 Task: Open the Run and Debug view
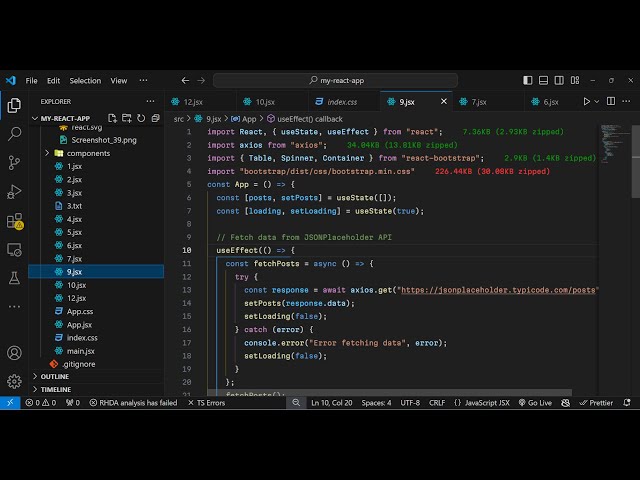14,191
